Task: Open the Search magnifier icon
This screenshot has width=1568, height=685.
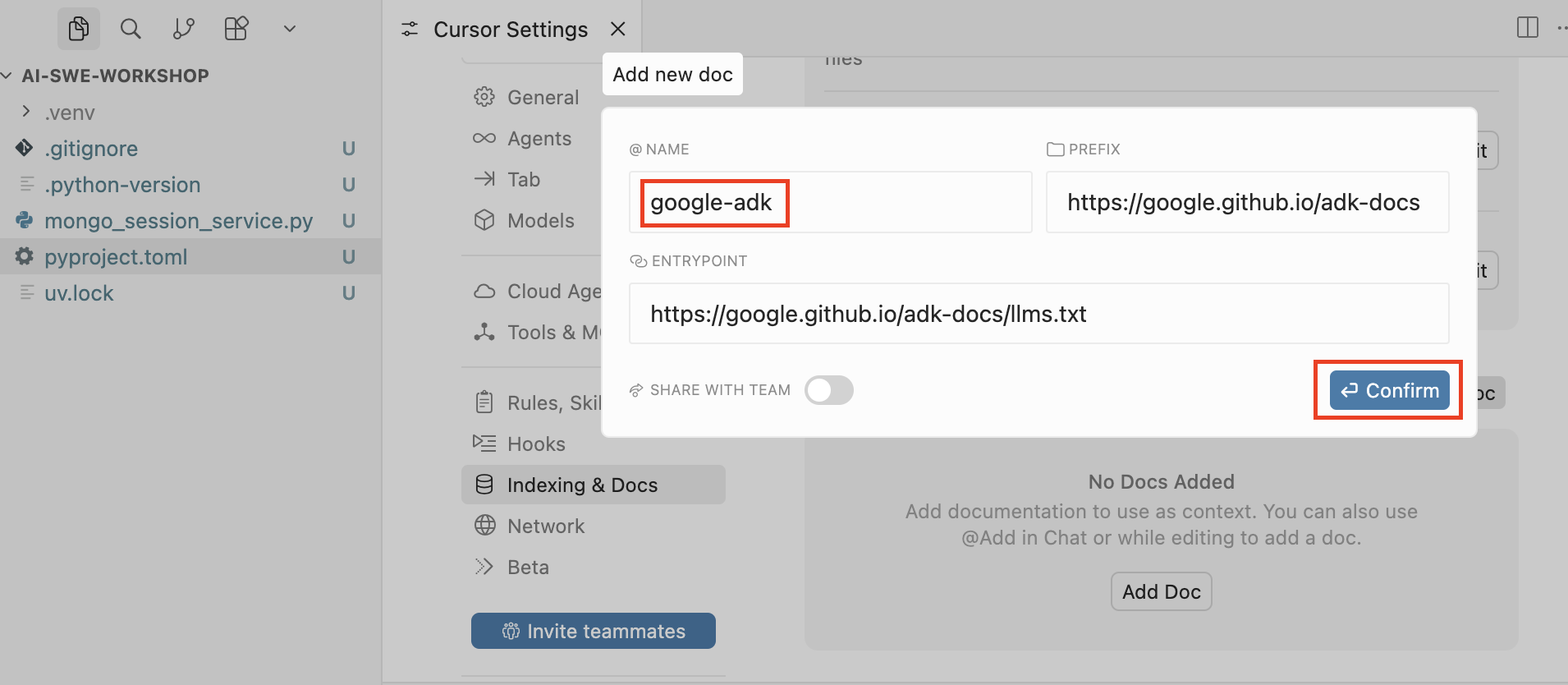Action: pos(131,29)
